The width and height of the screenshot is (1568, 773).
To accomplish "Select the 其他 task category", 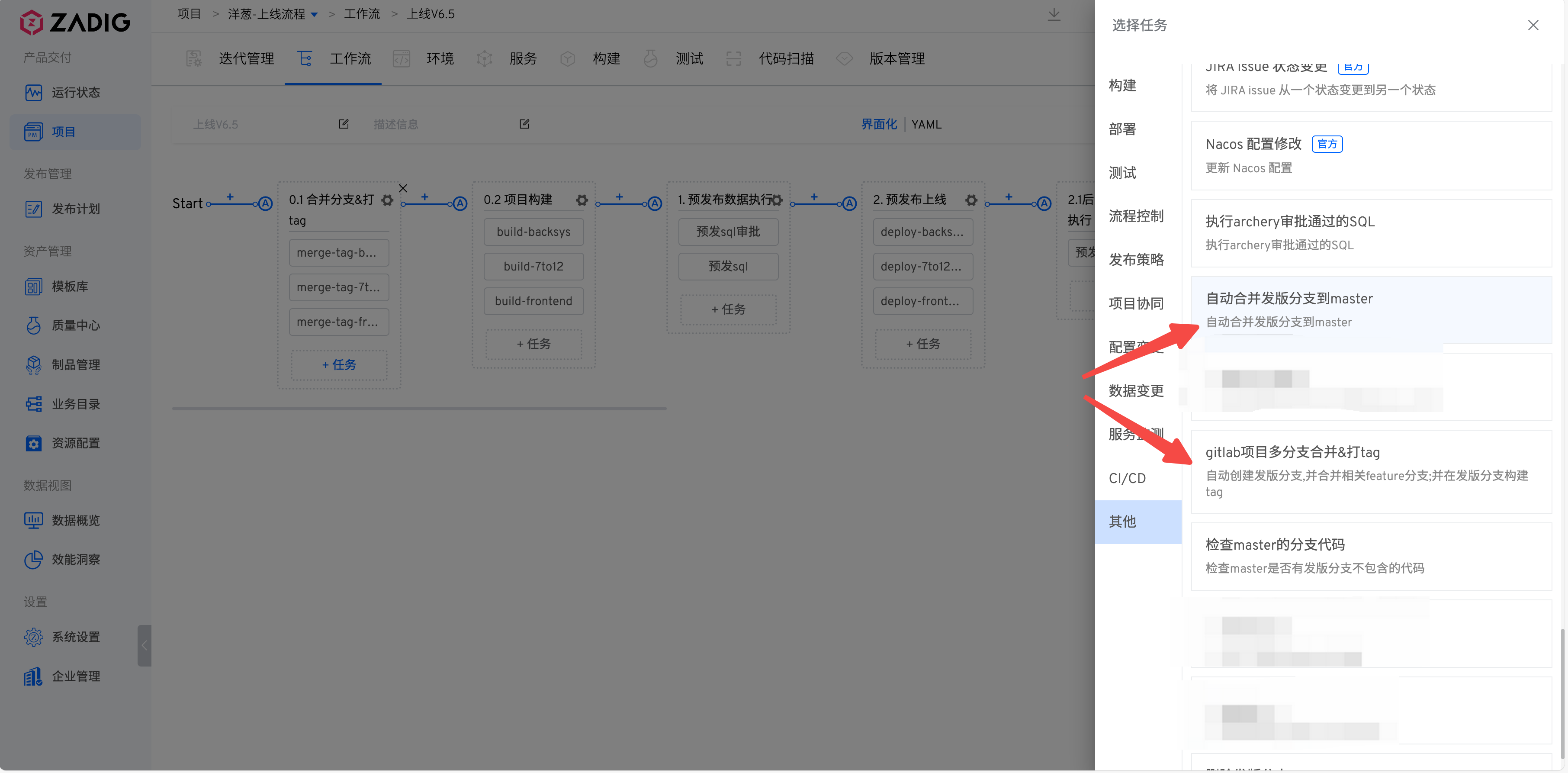I will [1137, 522].
